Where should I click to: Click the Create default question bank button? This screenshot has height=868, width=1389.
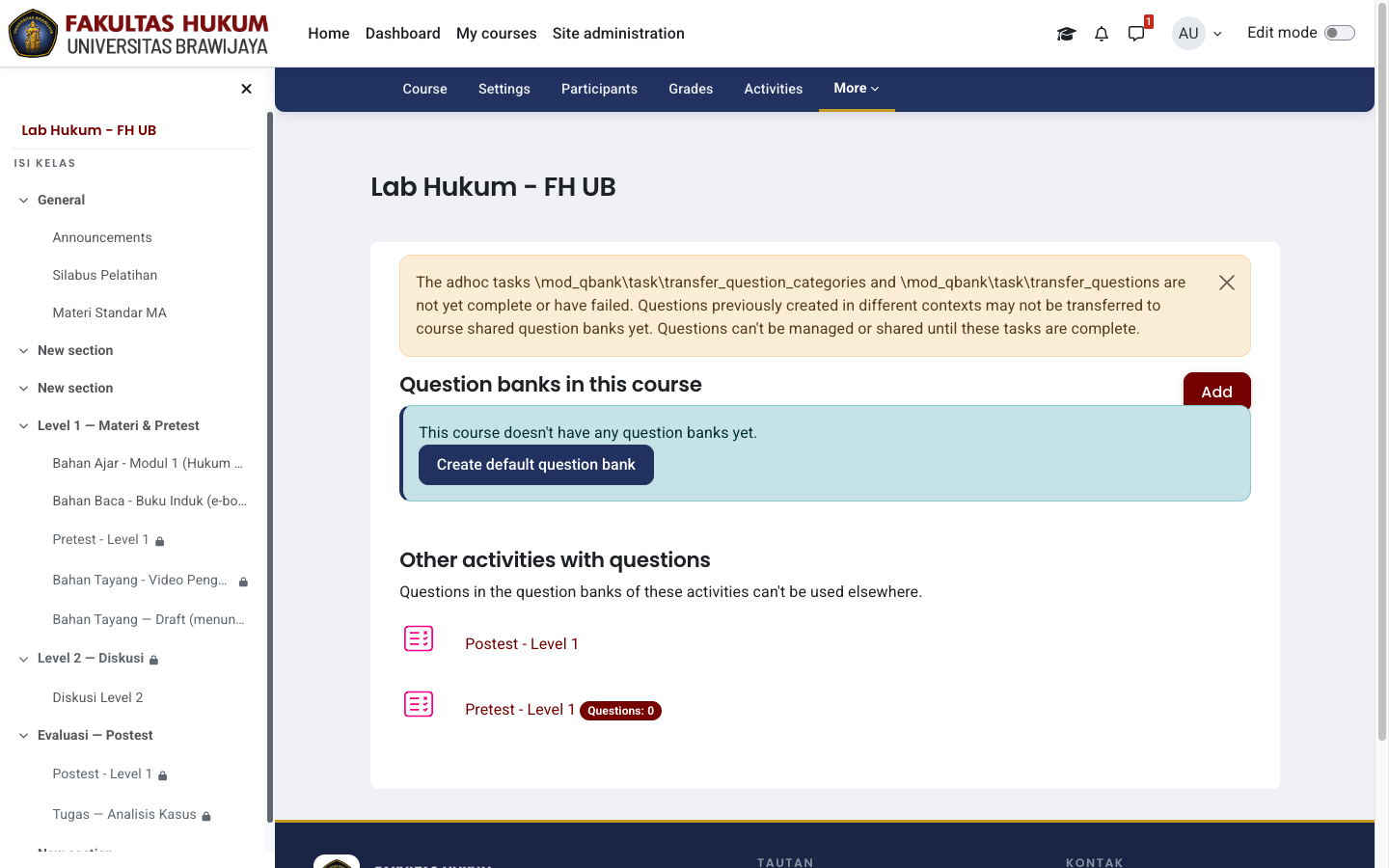click(536, 465)
